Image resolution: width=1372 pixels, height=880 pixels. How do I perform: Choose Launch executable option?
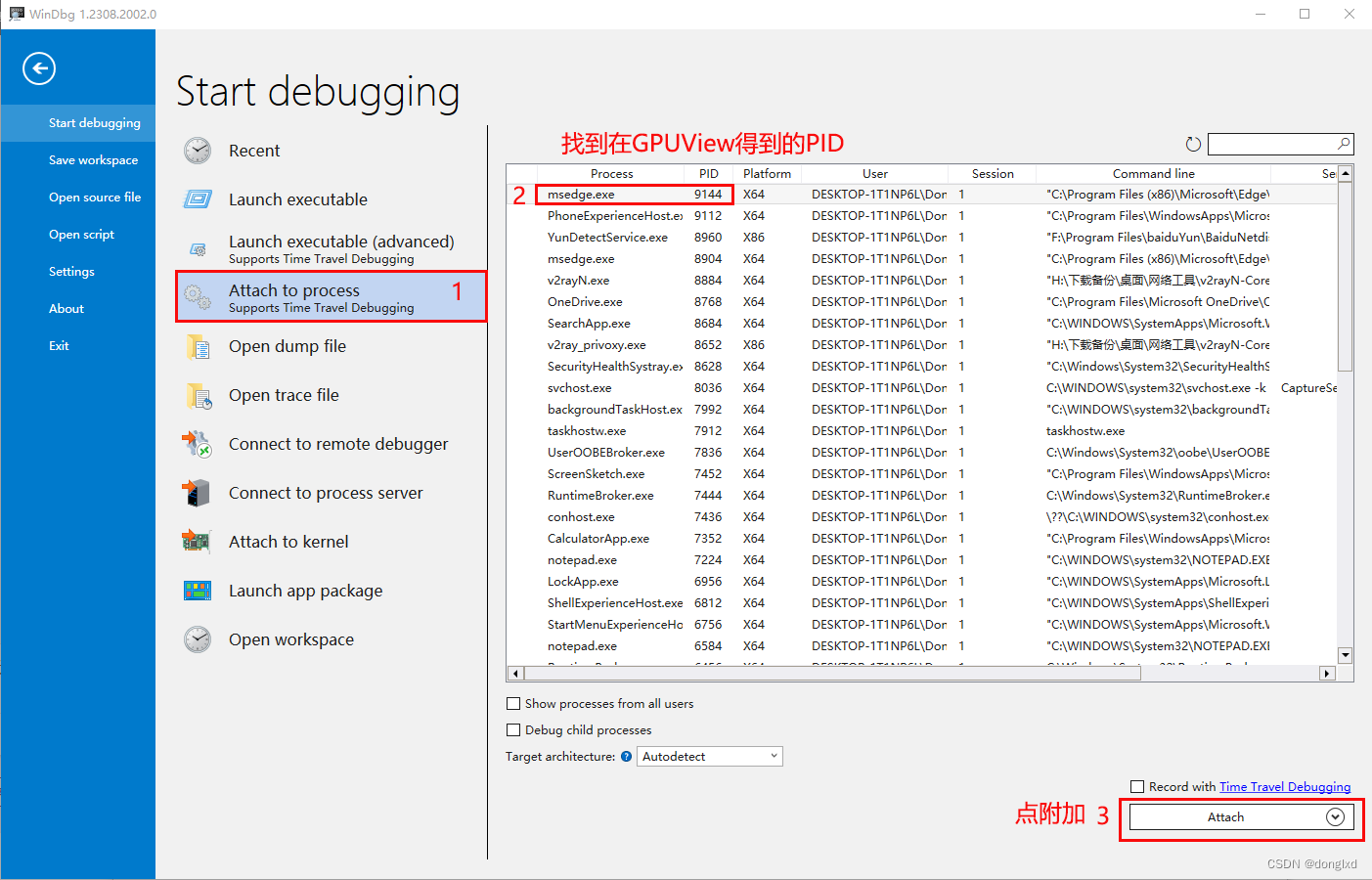tap(332, 199)
